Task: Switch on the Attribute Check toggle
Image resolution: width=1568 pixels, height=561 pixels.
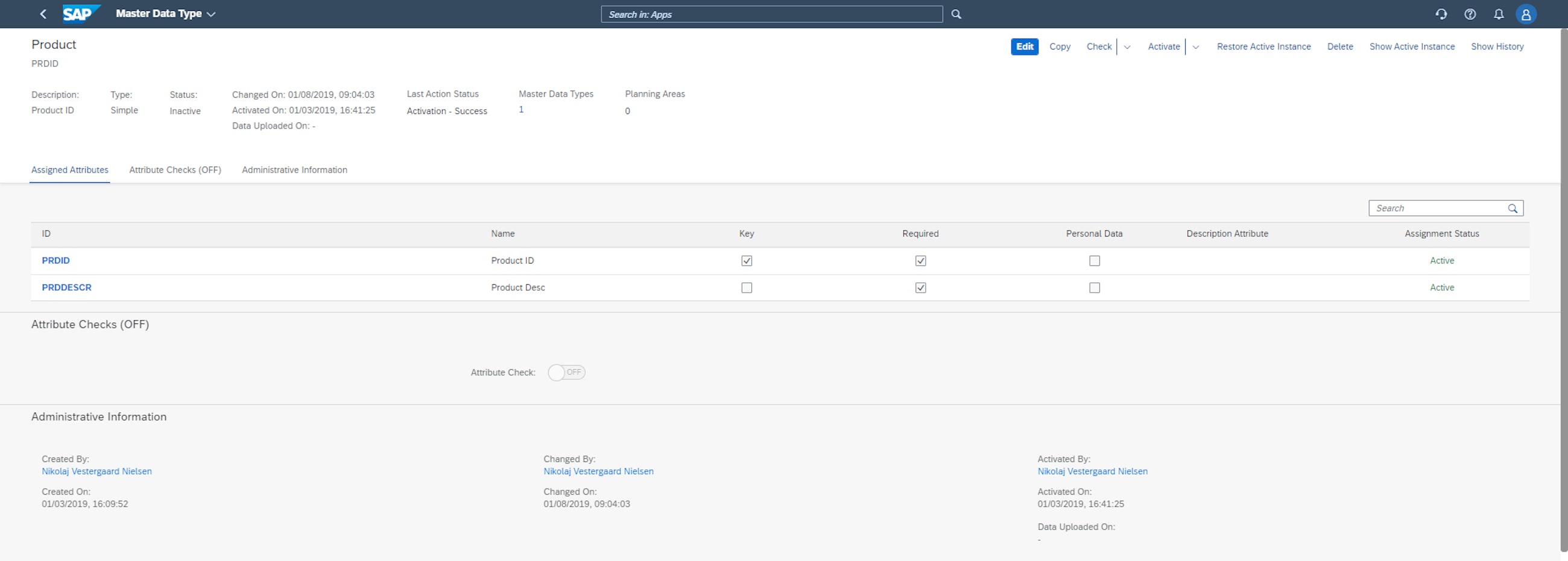Action: pos(566,372)
